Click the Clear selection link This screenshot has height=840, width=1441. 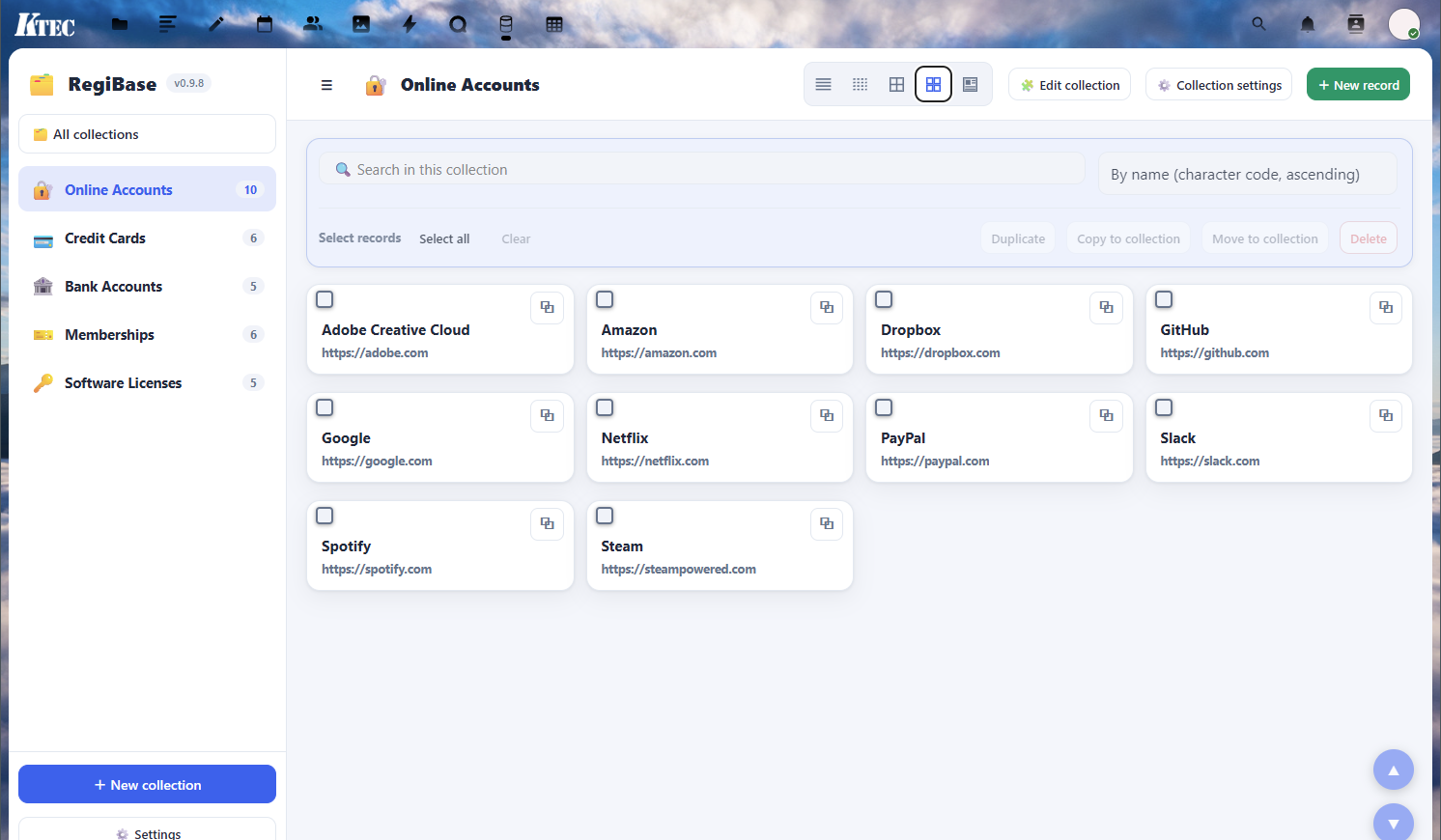[x=516, y=238]
